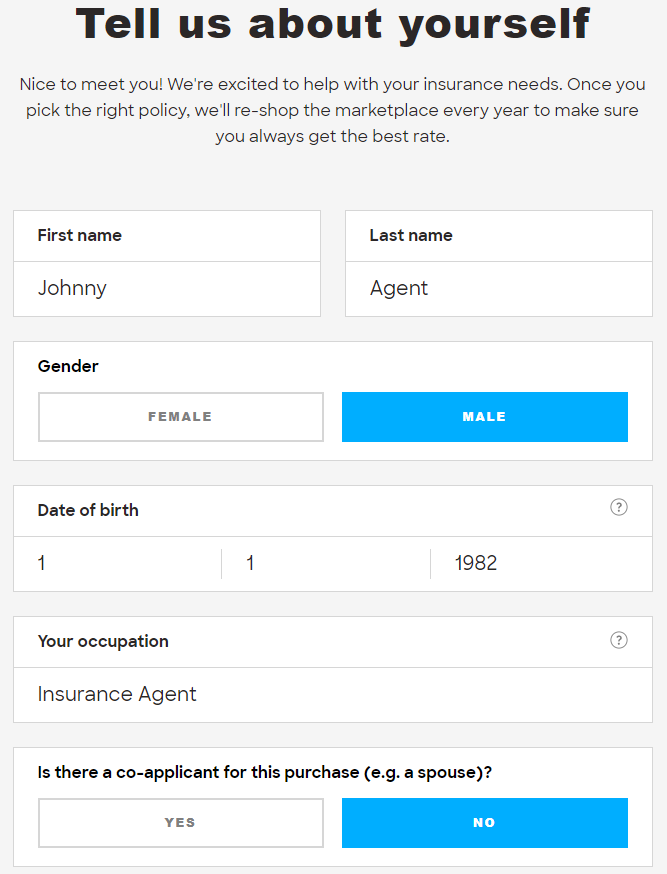
Task: Click the Last name field containing Agent
Action: [499, 289]
